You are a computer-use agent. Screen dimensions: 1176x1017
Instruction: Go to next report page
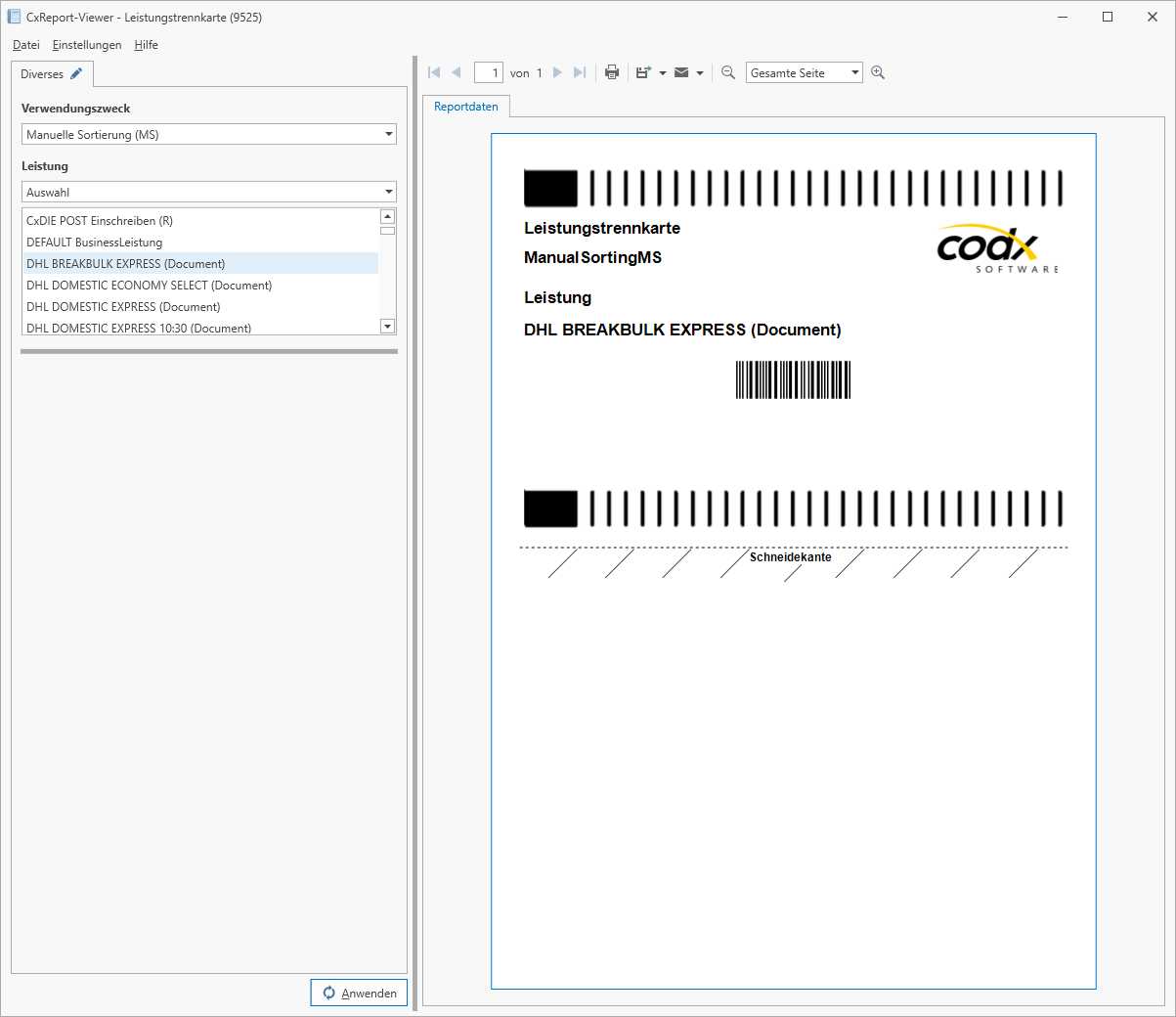click(x=557, y=72)
